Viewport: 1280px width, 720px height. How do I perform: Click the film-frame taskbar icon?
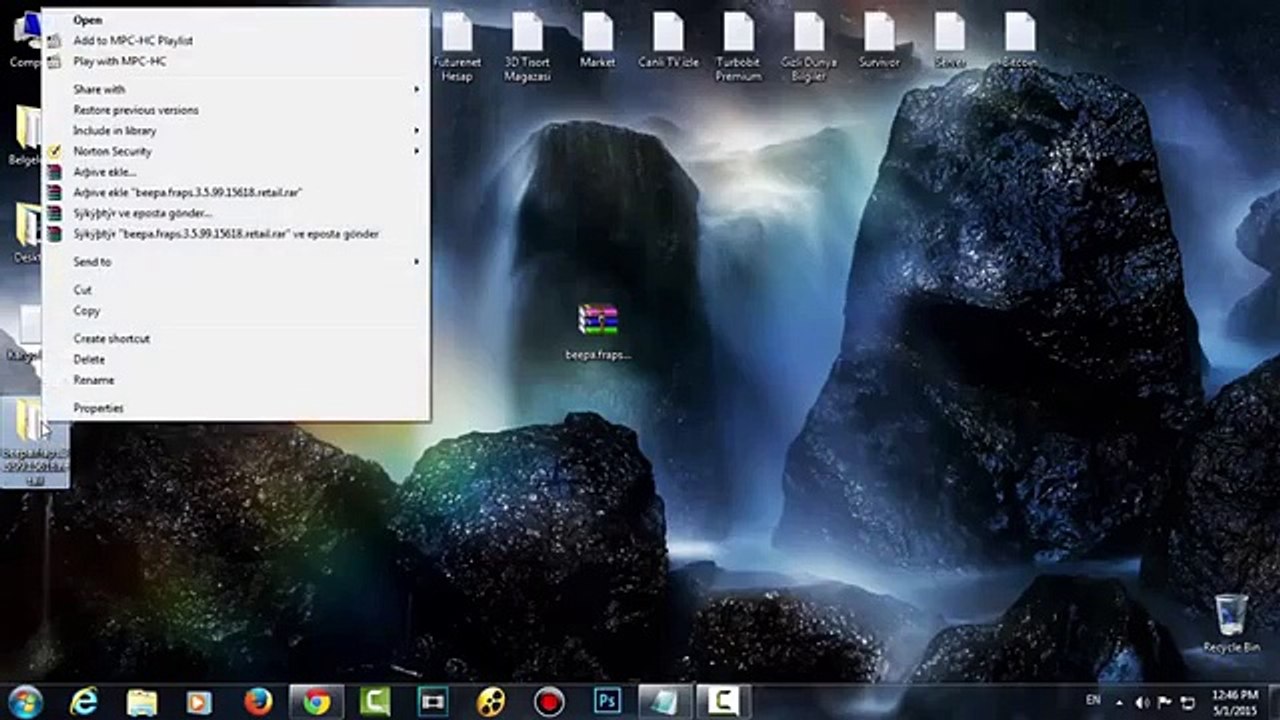[x=433, y=702]
